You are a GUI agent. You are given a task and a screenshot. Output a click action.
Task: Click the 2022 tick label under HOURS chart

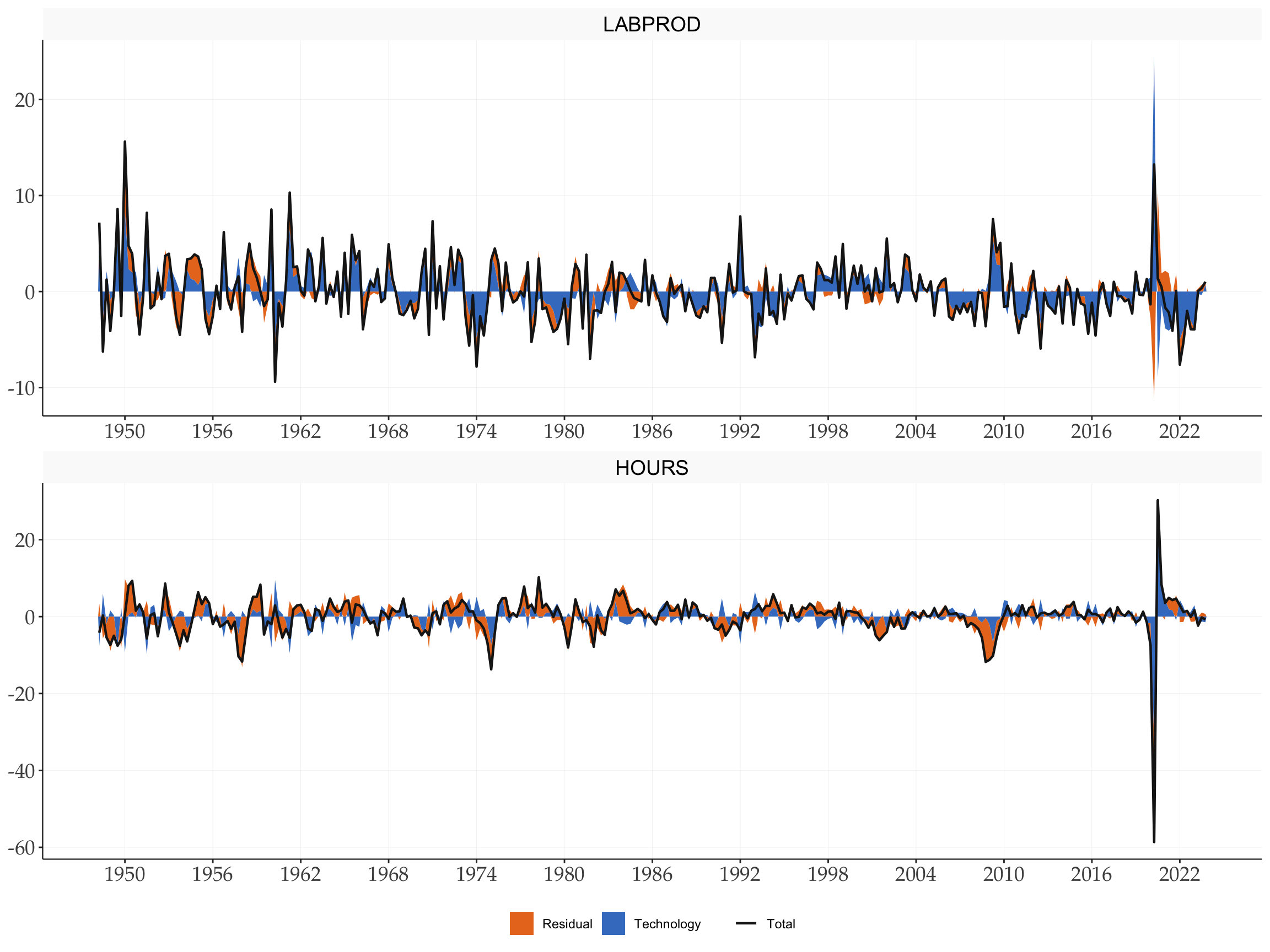tap(1179, 874)
